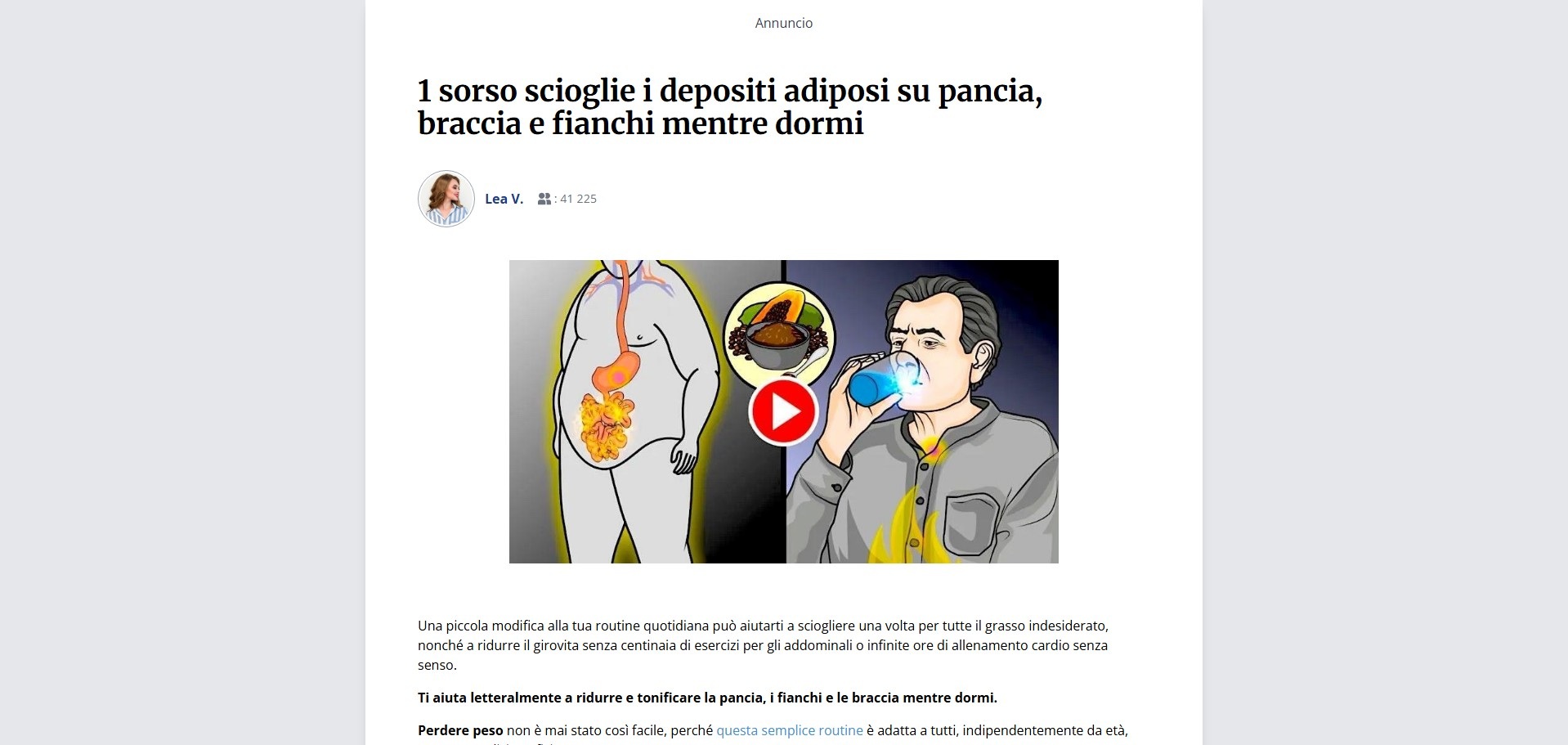Open the 'questa semplice routine' link

coord(789,730)
